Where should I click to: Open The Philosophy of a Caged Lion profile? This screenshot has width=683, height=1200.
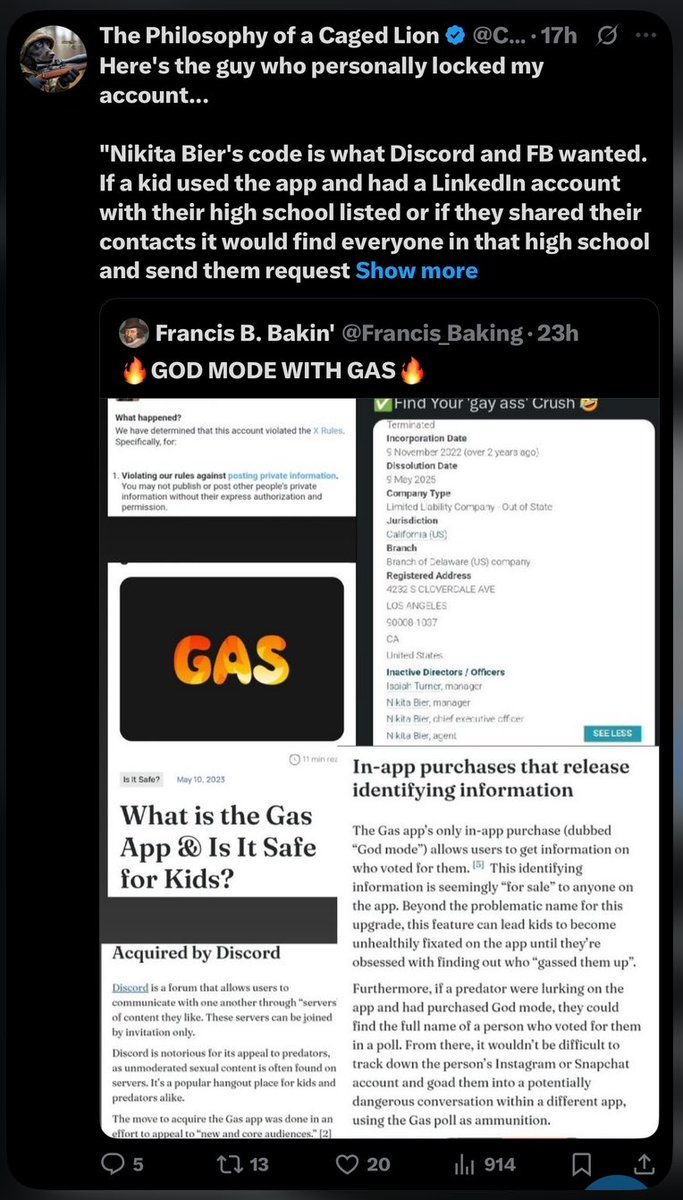[x=269, y=36]
